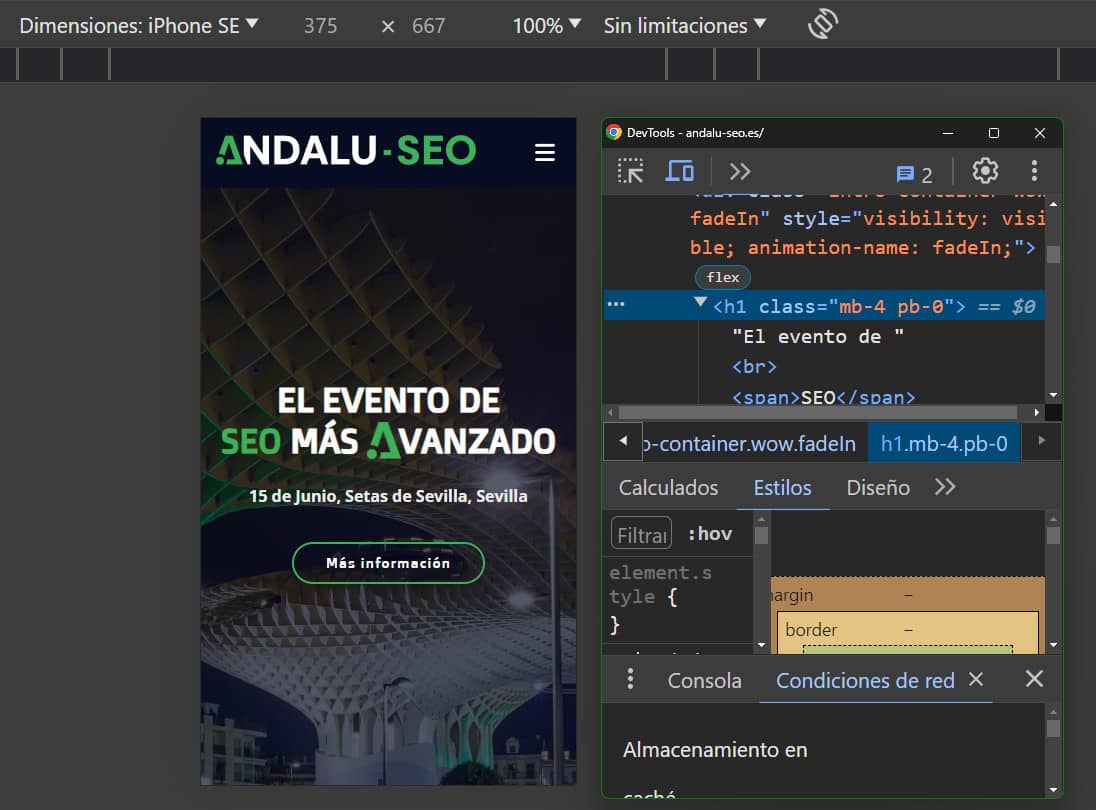This screenshot has height=810, width=1096.
Task: Click the Más información button
Action: coord(388,563)
